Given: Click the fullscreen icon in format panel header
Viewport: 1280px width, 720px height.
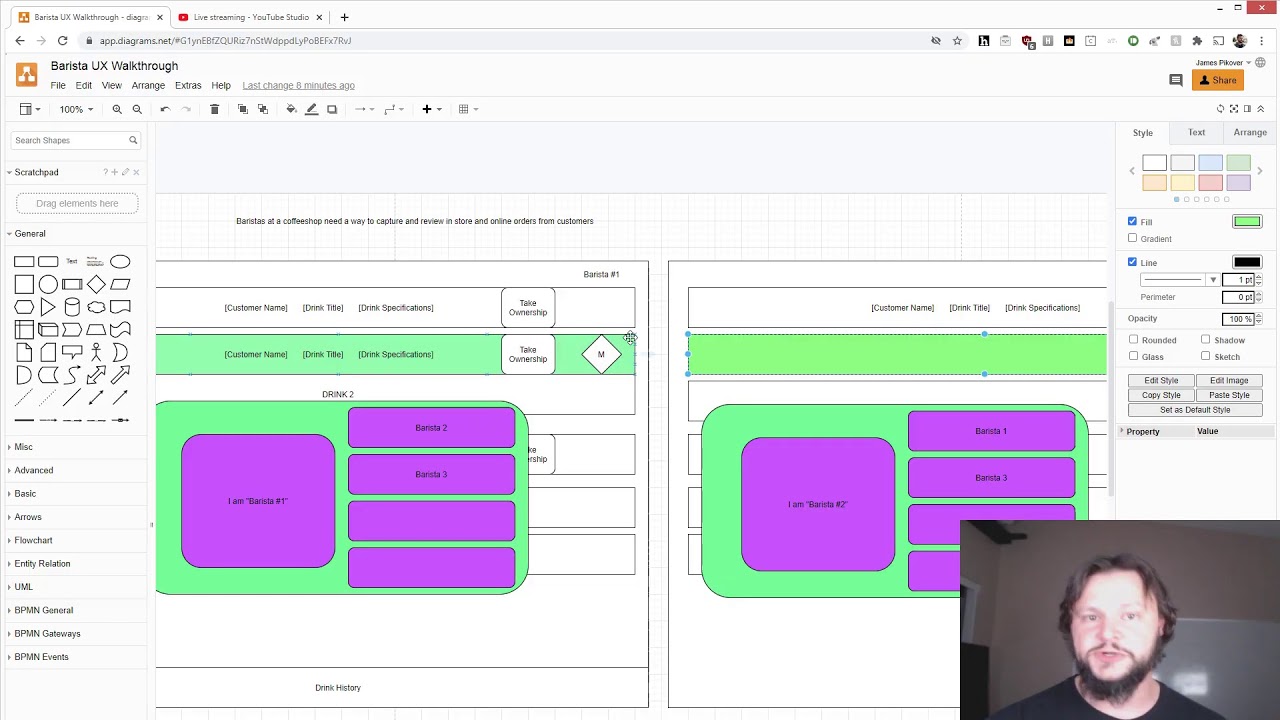Looking at the screenshot, I should coord(1234,109).
